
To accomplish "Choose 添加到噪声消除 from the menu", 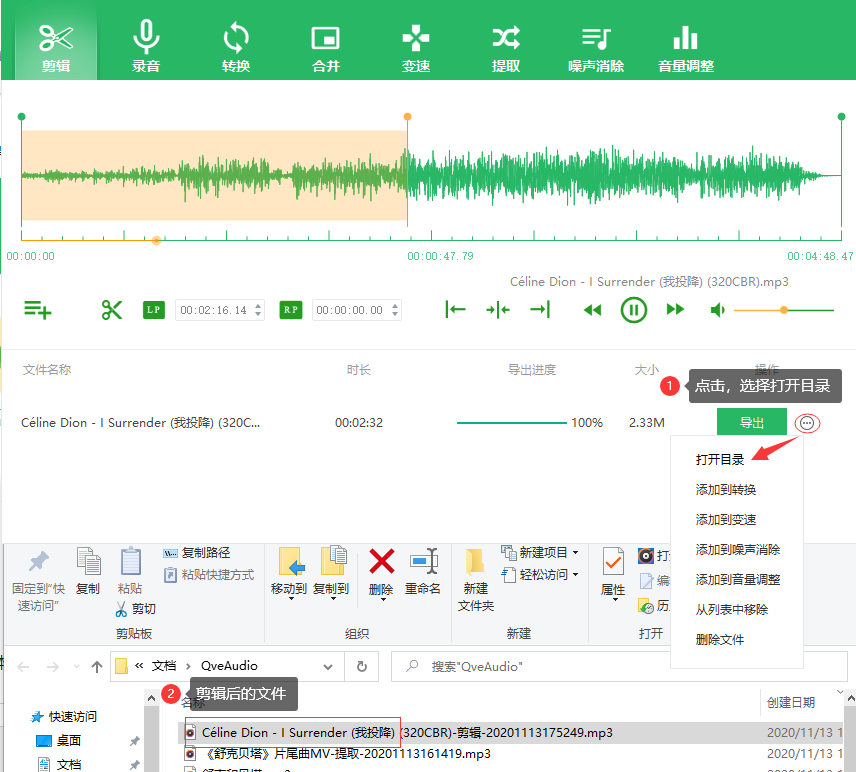I will pos(738,549).
